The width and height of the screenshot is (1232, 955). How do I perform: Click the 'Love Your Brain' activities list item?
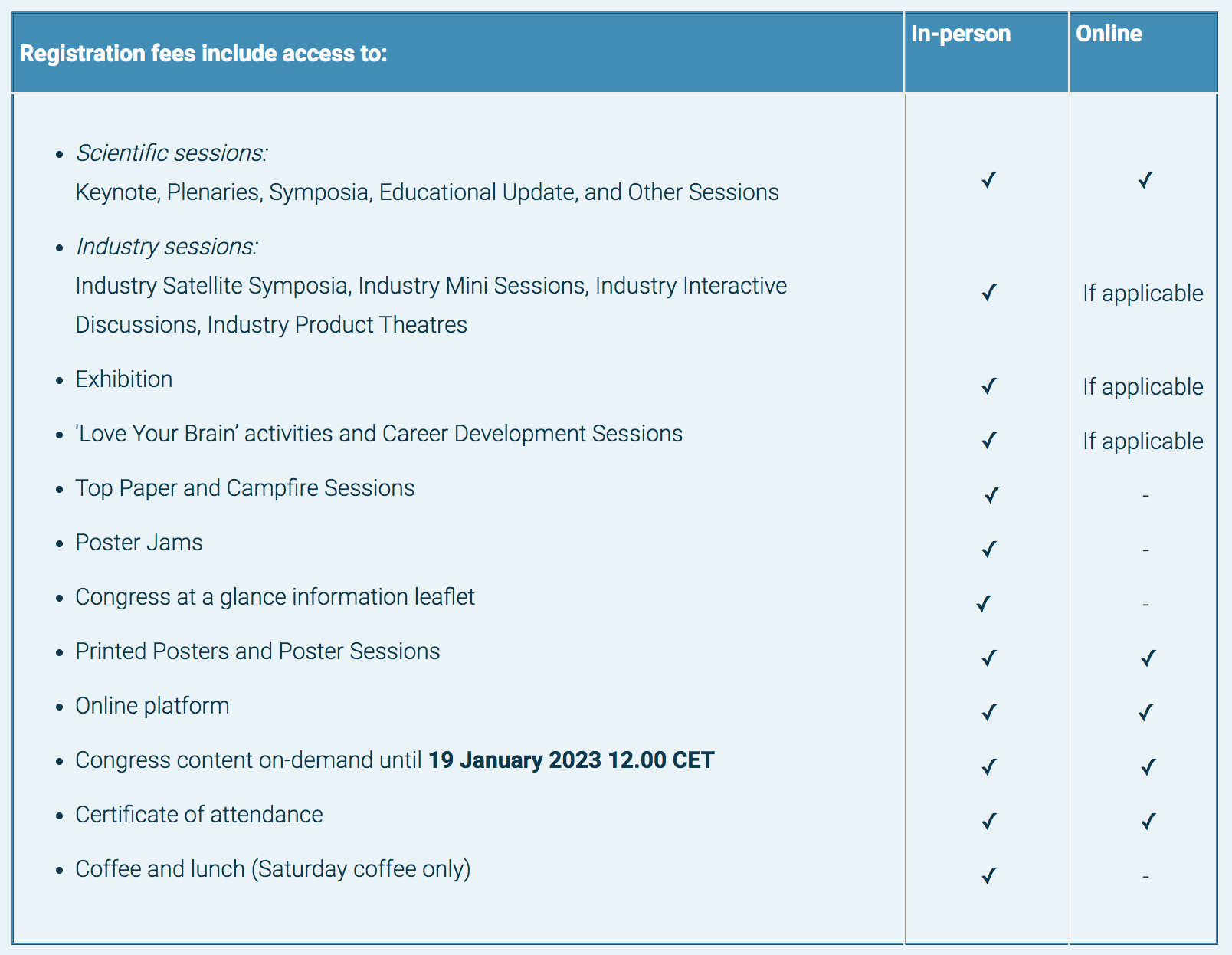point(378,434)
